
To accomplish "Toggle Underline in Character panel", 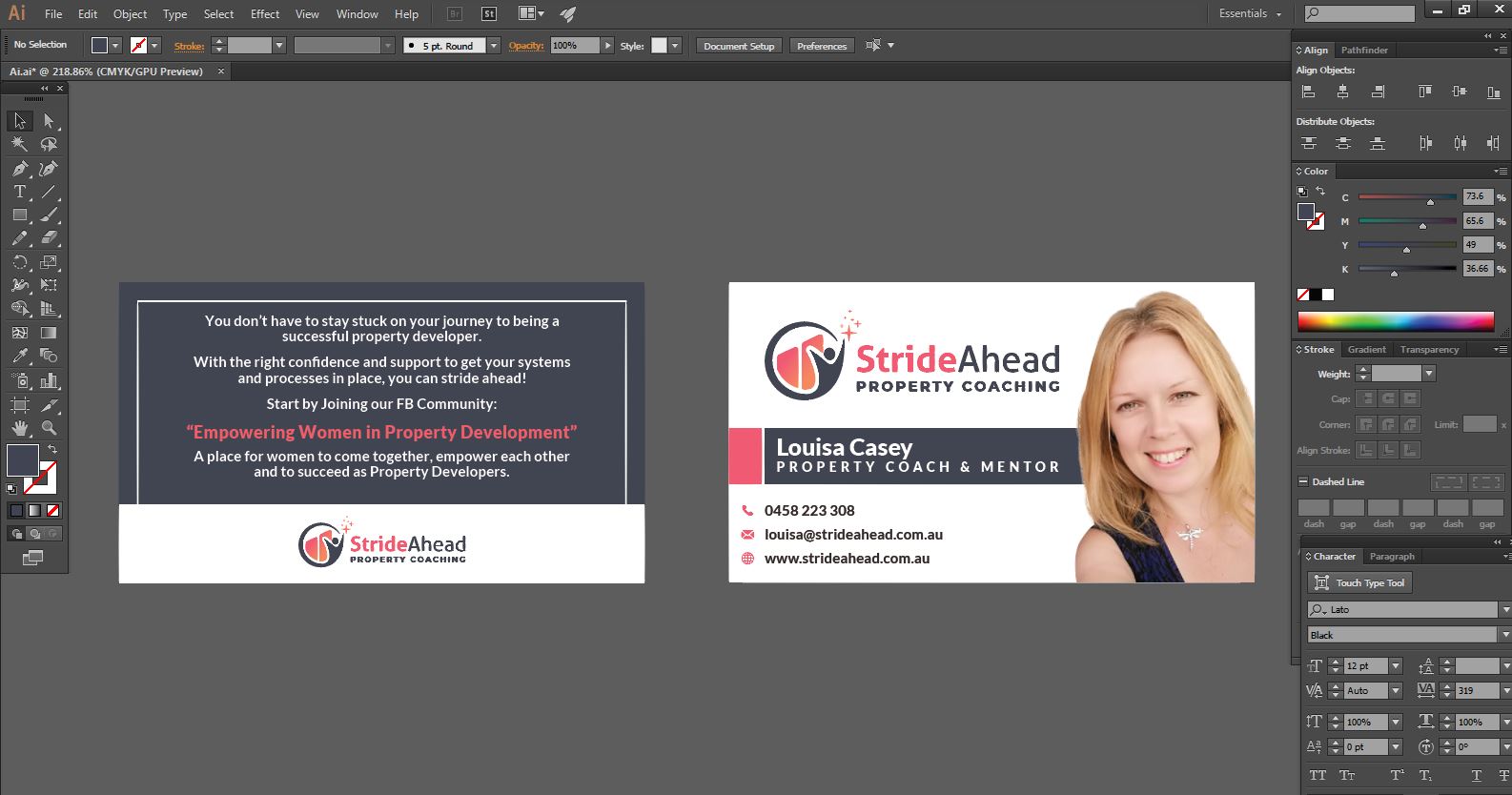I will 1476,776.
